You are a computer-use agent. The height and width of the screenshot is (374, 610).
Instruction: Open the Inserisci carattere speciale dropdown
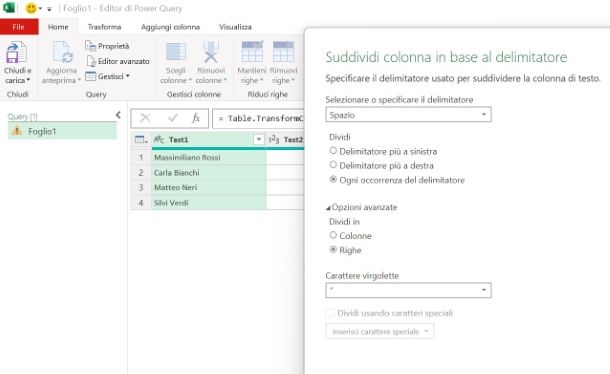tap(380, 331)
